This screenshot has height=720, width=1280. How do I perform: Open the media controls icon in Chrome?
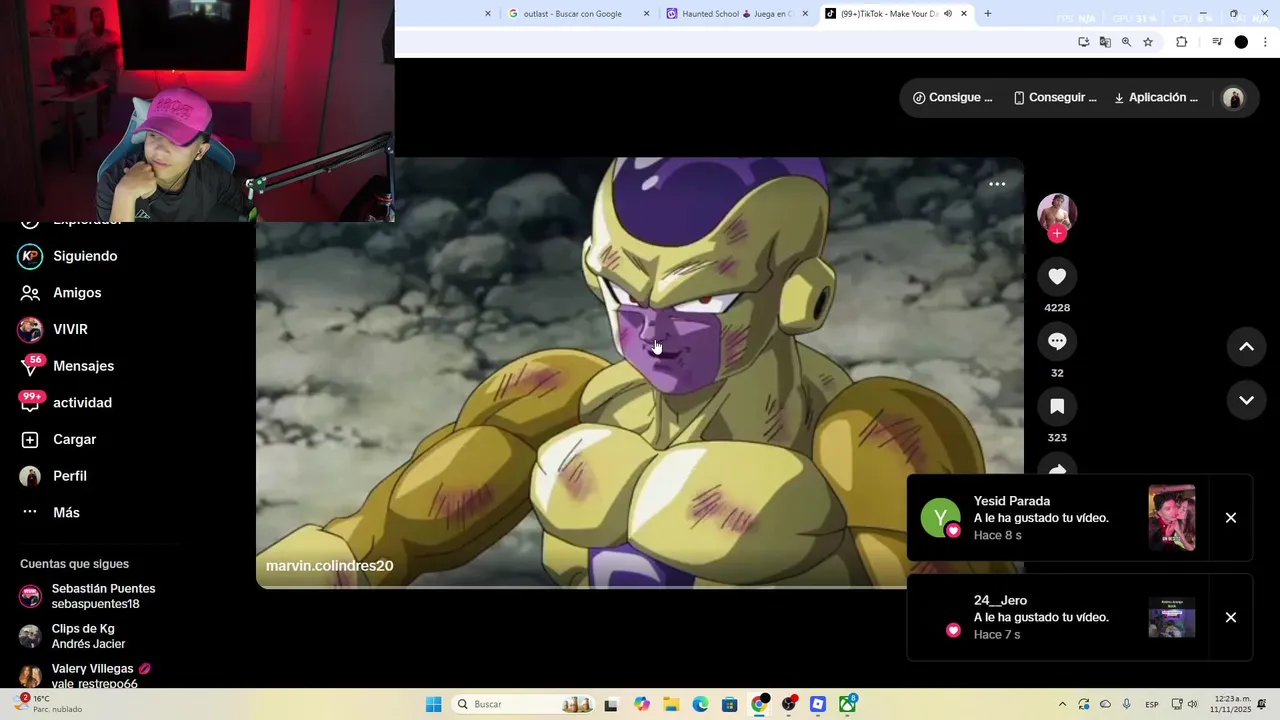(x=1217, y=42)
